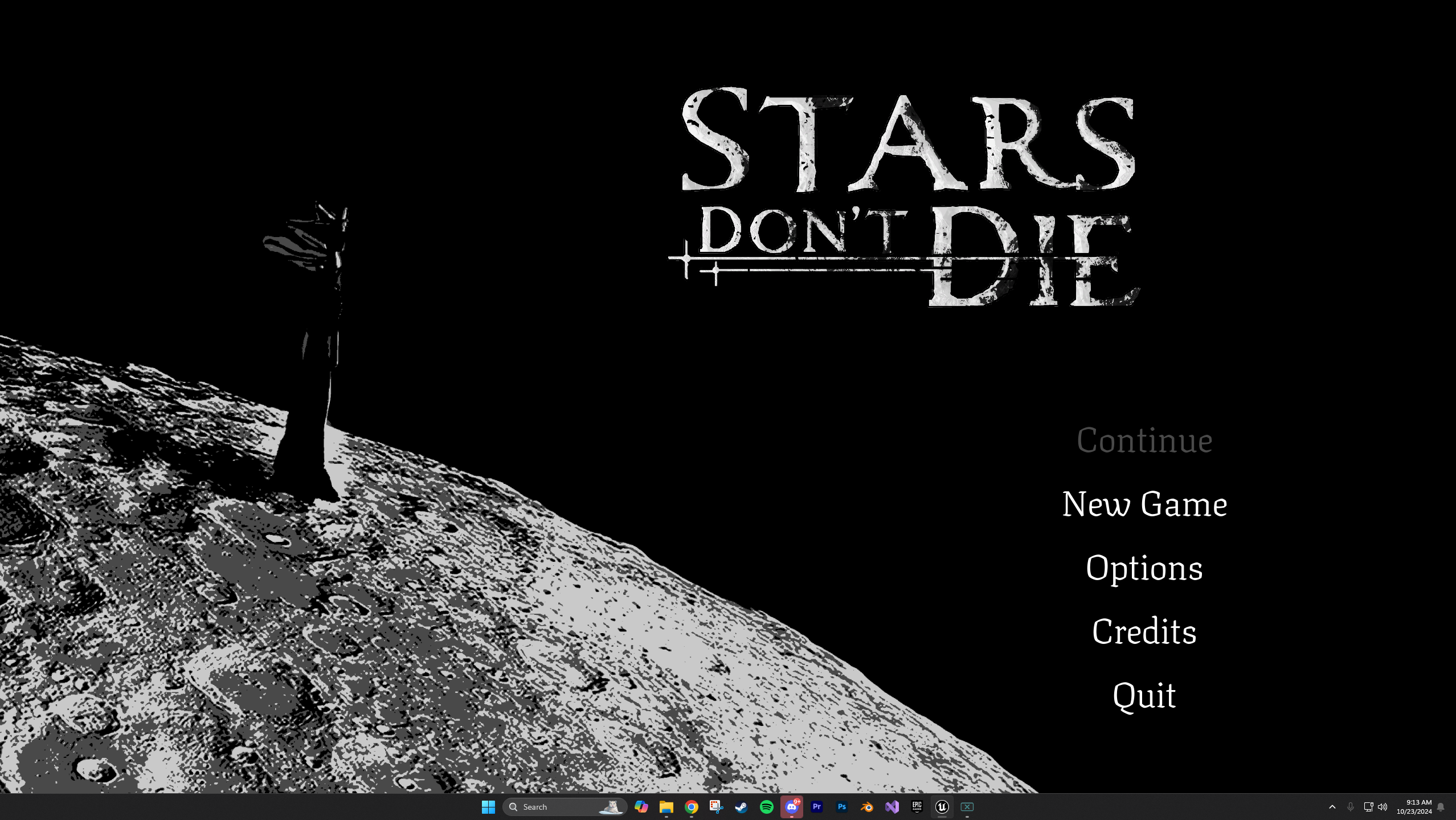Expand the hidden system tray icons

1332,807
